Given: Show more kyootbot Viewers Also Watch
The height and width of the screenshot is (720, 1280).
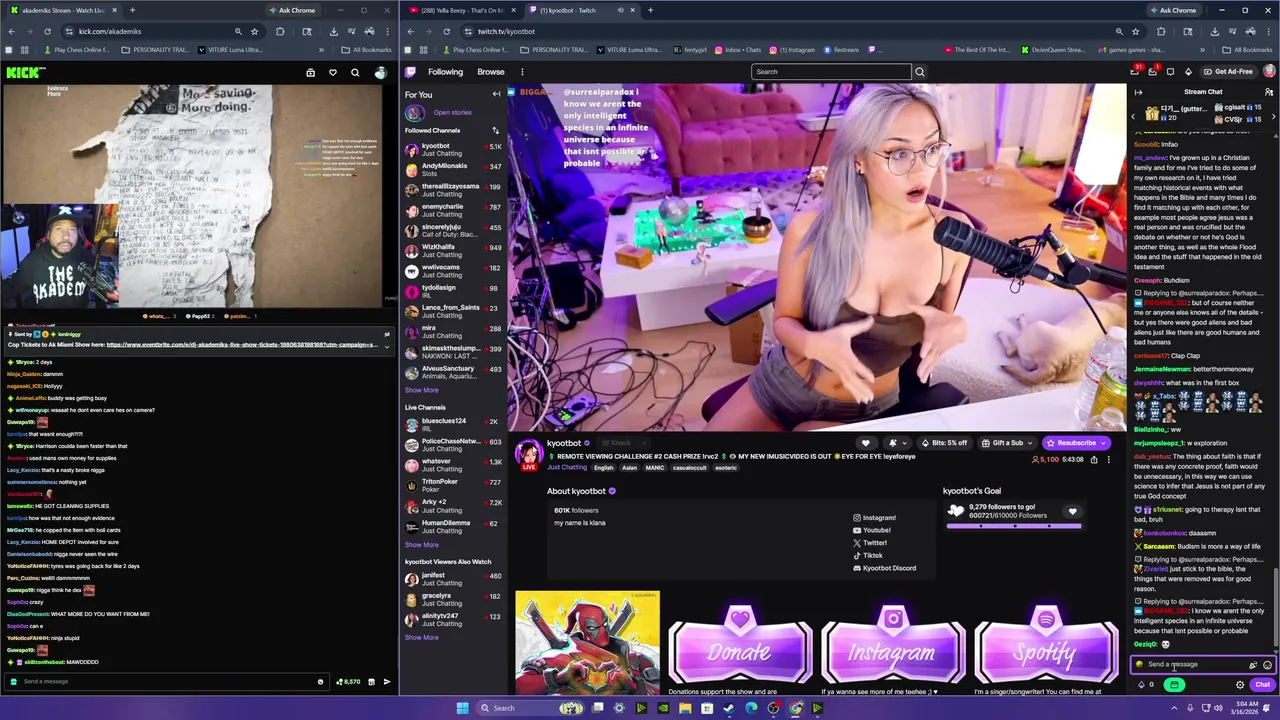Looking at the screenshot, I should pyautogui.click(x=421, y=637).
